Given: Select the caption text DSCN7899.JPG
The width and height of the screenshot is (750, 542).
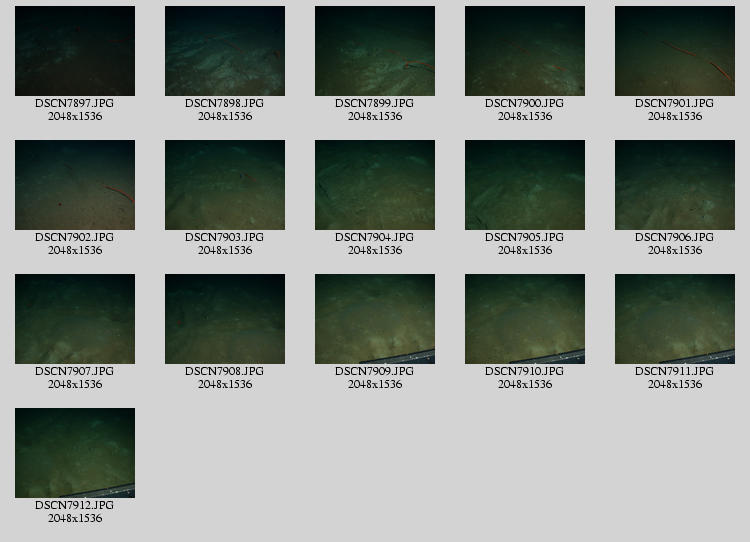Looking at the screenshot, I should 375,103.
